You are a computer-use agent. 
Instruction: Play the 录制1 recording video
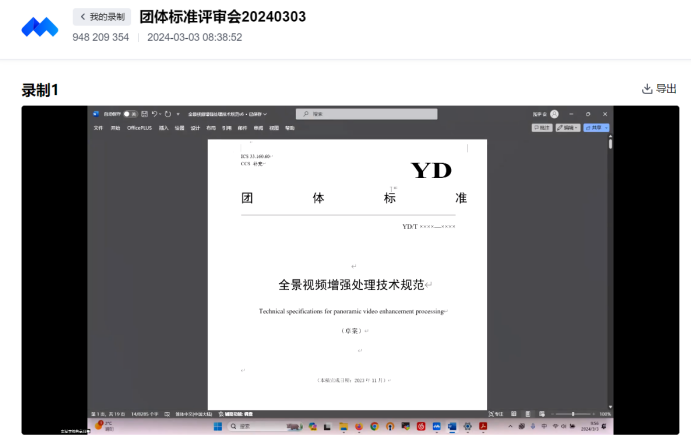coord(350,270)
